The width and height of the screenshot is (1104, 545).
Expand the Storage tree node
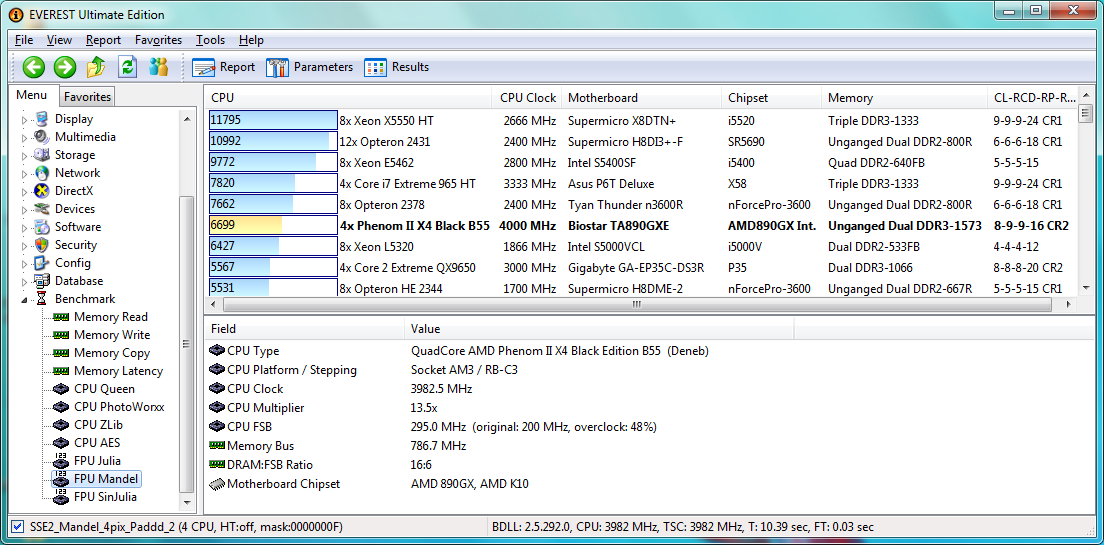pyautogui.click(x=25, y=156)
